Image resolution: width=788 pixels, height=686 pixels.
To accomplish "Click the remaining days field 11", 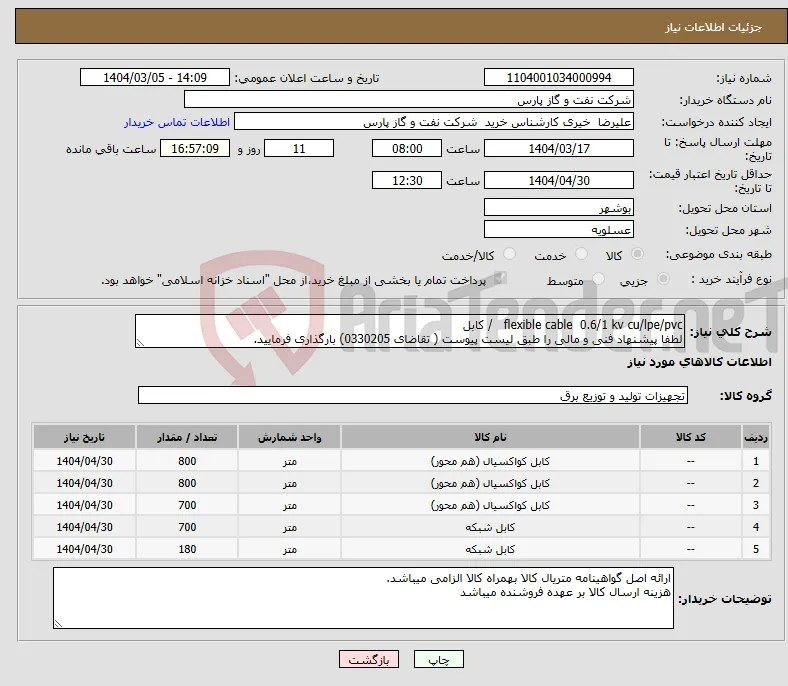I will pyautogui.click(x=299, y=148).
